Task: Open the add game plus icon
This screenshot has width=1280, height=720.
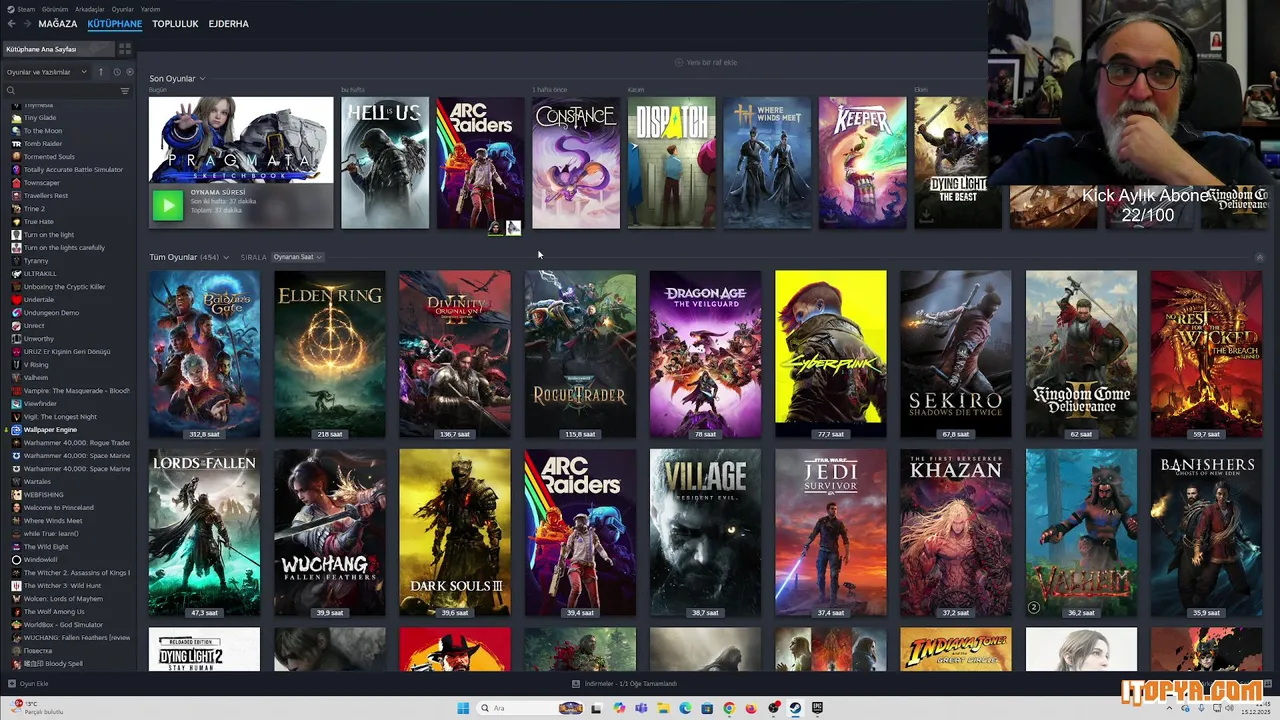Action: [x=12, y=684]
